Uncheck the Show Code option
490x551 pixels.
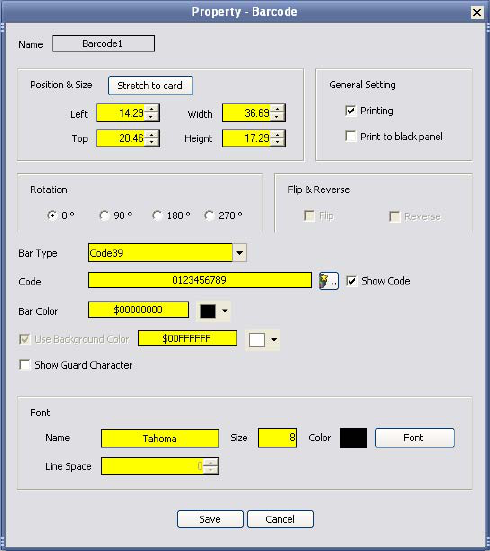pos(352,281)
